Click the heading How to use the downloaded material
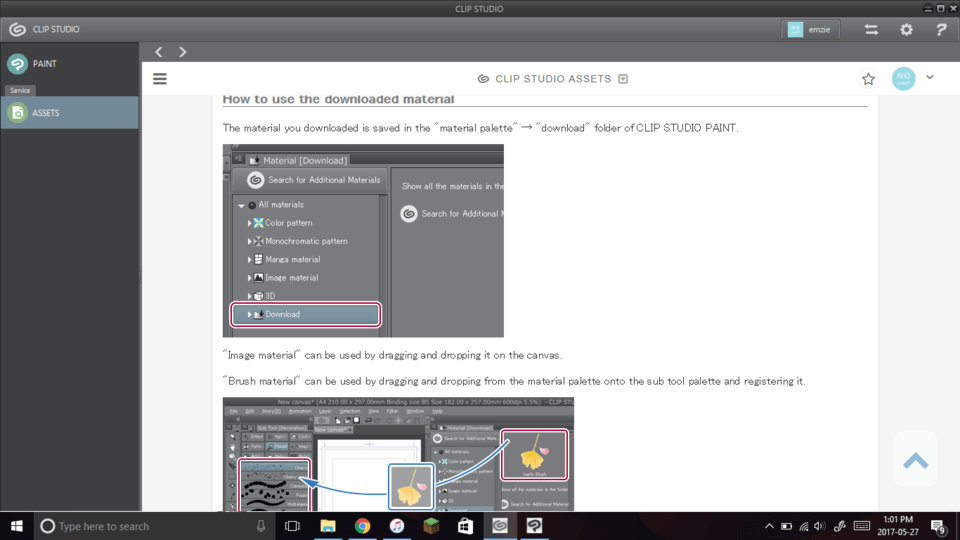The width and height of the screenshot is (960, 540). pos(338,99)
